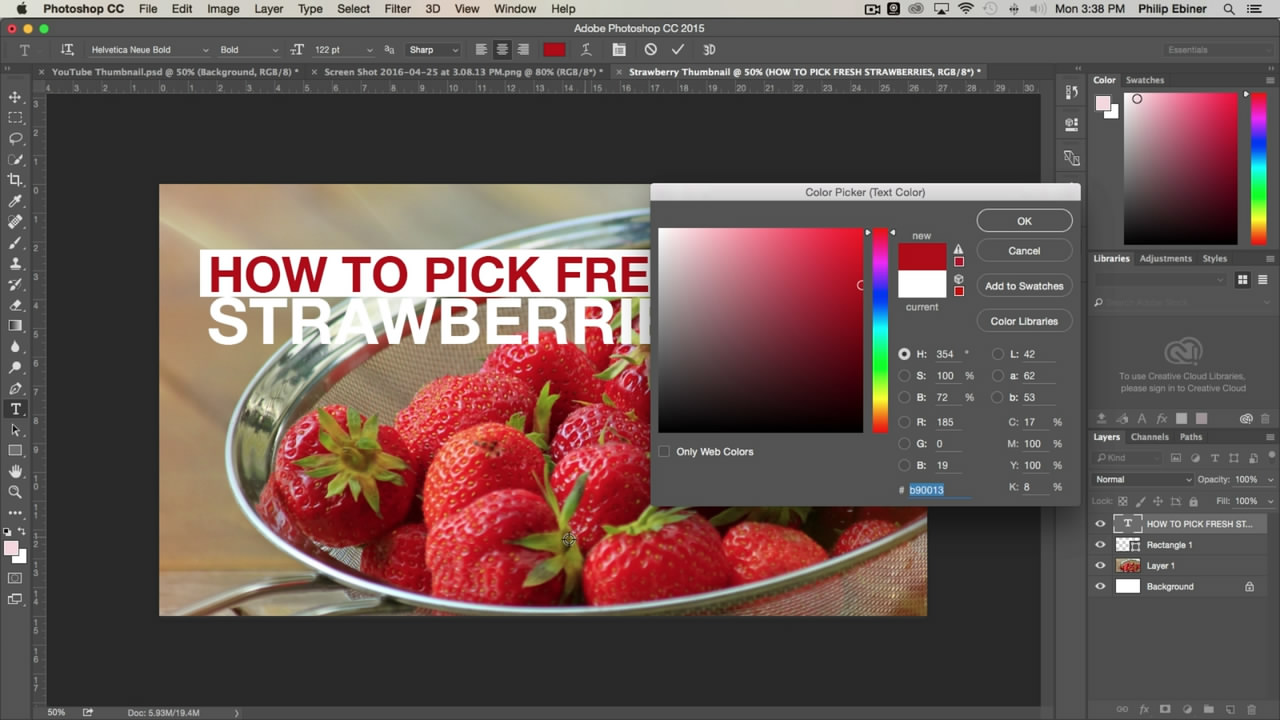Click the Add to Swatches button
This screenshot has height=720, width=1280.
1024,286
